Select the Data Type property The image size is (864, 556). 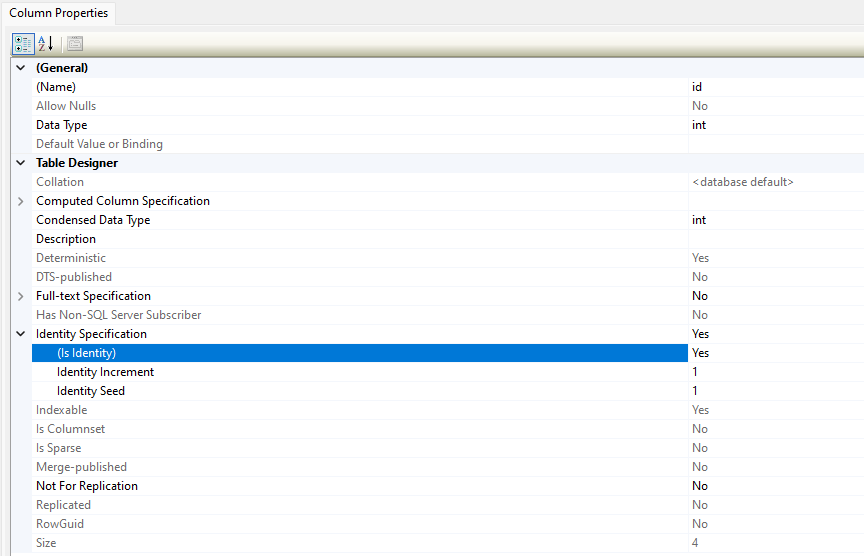coord(360,125)
